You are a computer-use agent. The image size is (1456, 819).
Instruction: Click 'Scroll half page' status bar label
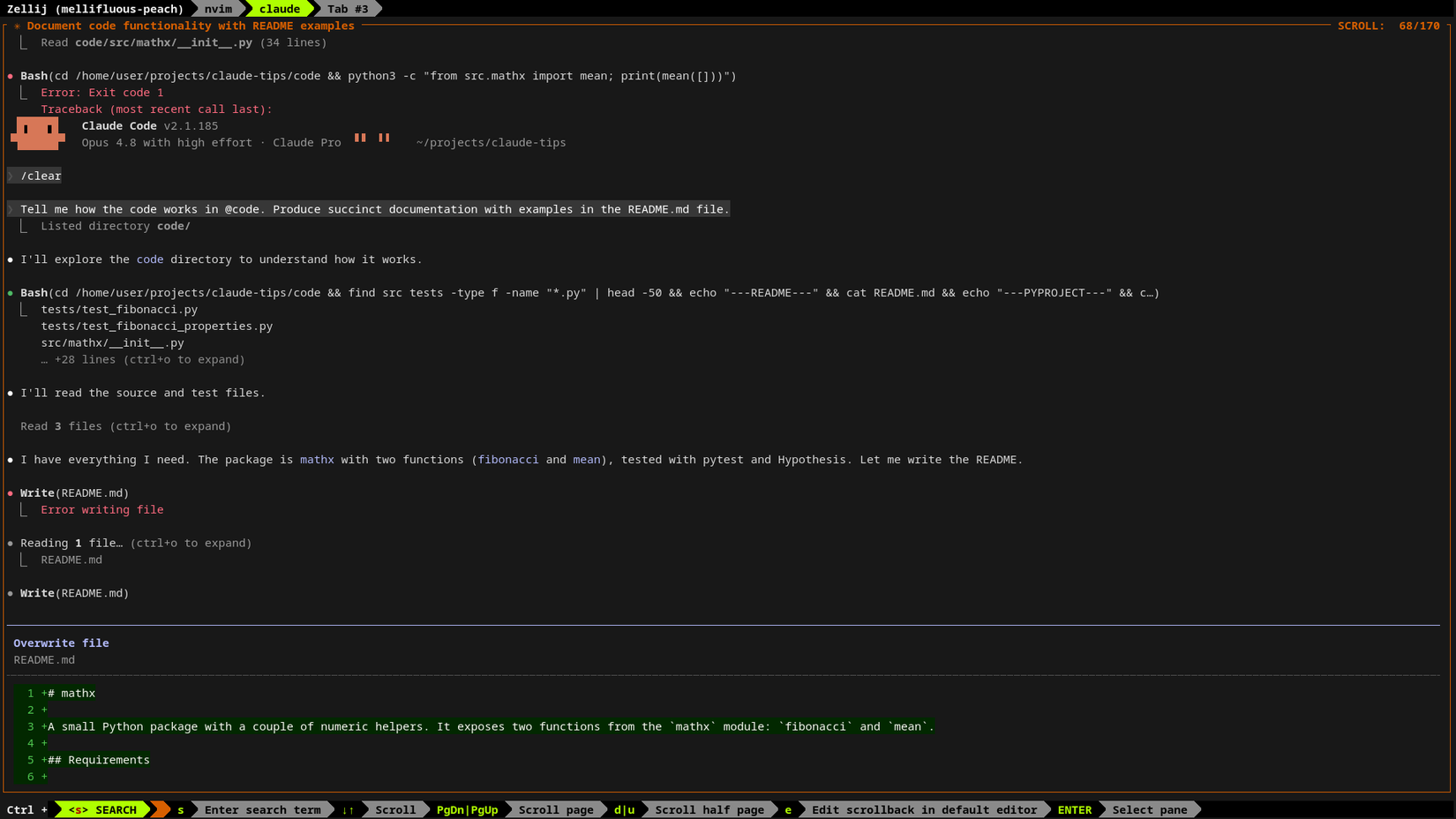pos(709,810)
